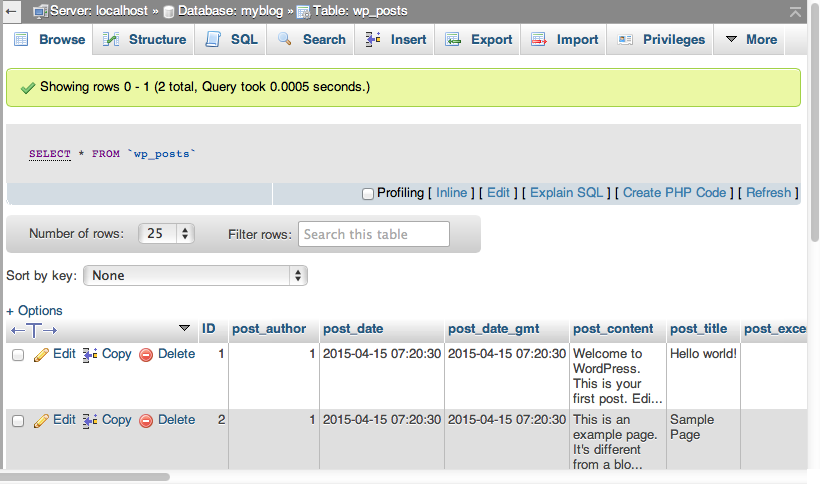Click the red Delete icon for row 2
Screen dimensions: 820x484
(x=146, y=421)
